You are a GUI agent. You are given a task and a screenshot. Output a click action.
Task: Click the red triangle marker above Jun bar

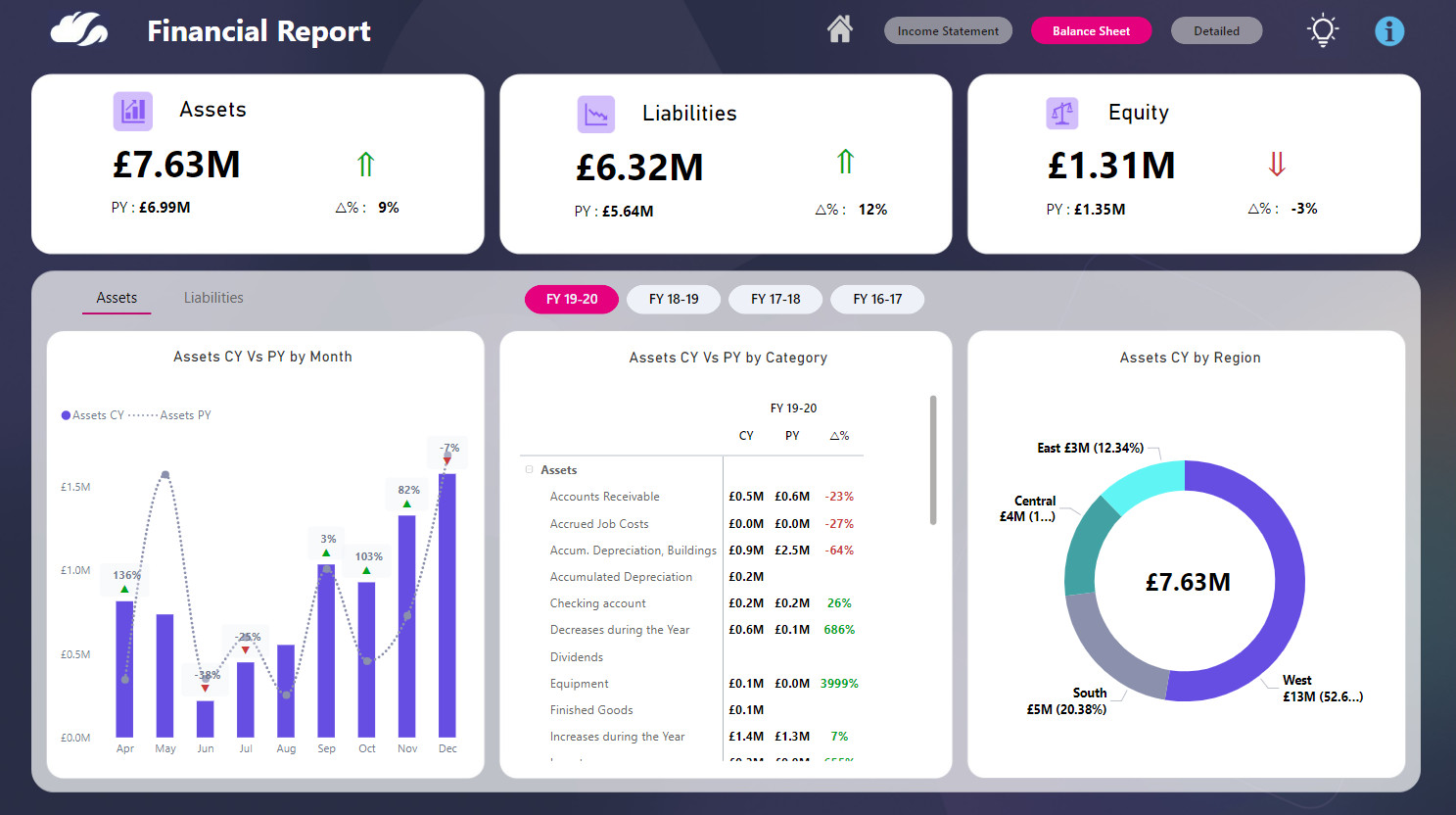click(x=205, y=689)
